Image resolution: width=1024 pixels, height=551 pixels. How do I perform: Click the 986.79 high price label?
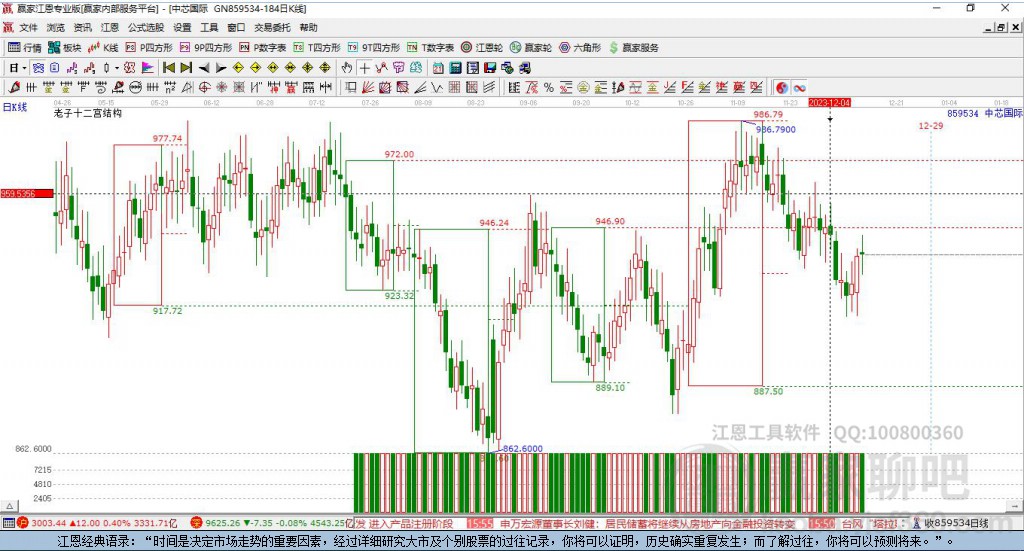click(x=768, y=114)
